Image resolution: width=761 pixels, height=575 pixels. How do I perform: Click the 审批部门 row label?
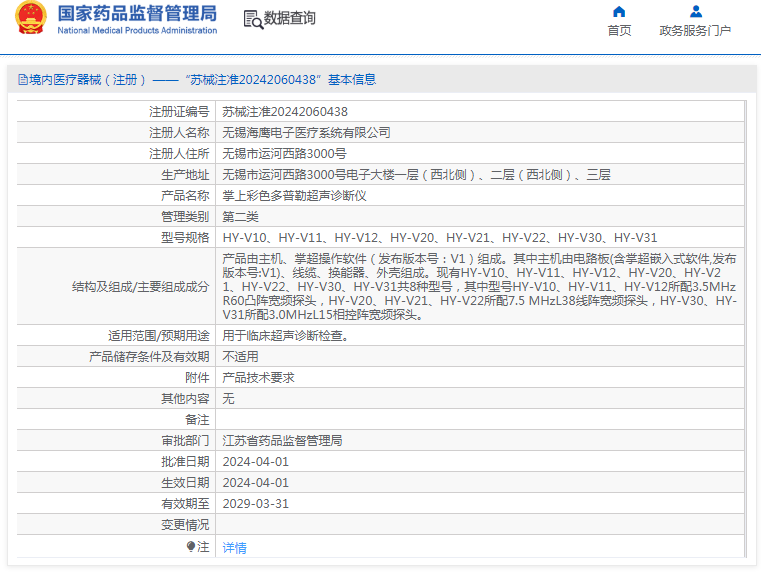click(185, 441)
